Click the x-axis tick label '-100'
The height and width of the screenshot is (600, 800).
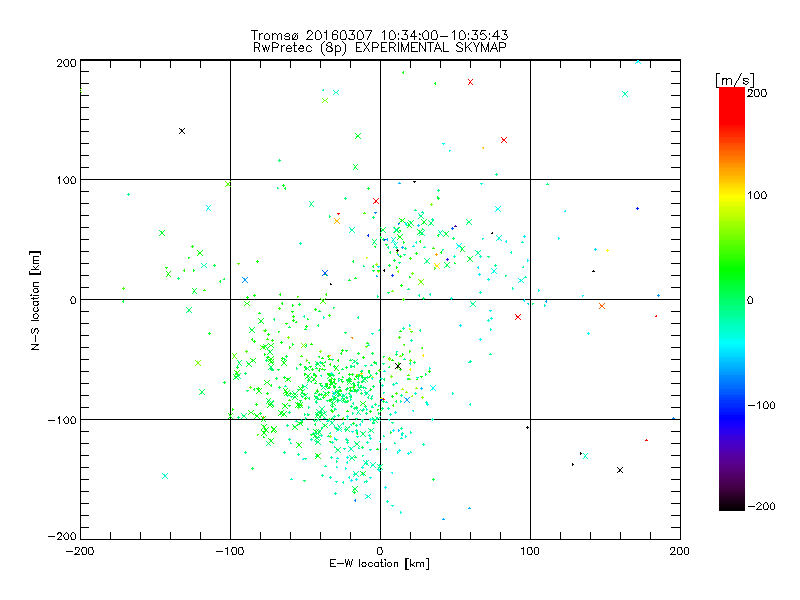coord(230,551)
